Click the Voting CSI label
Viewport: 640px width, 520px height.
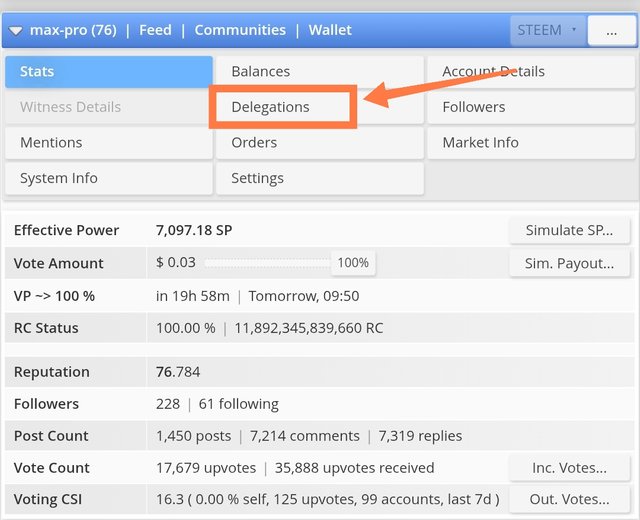coord(47,499)
